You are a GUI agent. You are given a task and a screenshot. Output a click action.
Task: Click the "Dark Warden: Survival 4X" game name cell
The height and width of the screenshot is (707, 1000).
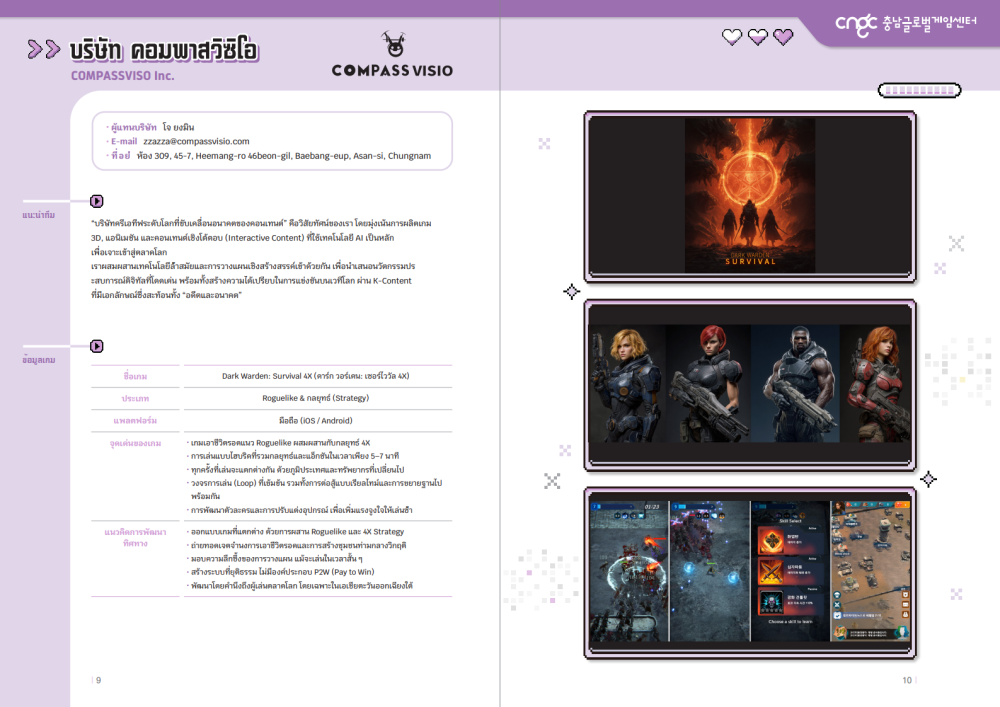click(316, 376)
